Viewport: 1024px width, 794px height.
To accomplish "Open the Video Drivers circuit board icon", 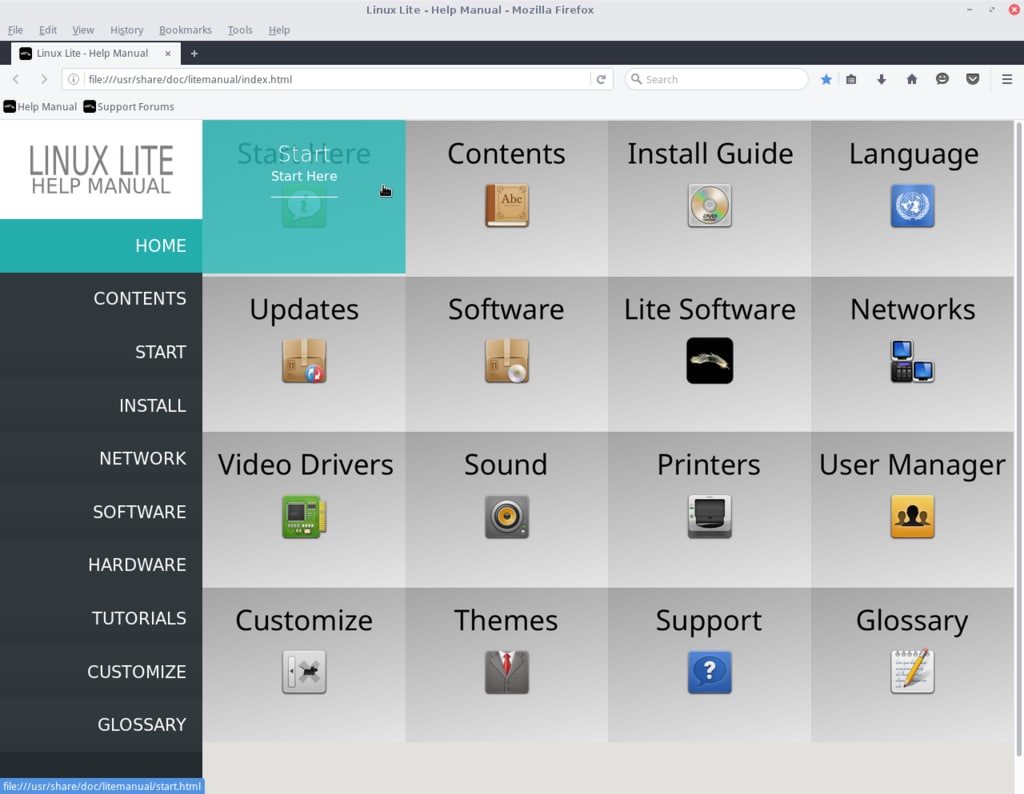I will (x=304, y=516).
